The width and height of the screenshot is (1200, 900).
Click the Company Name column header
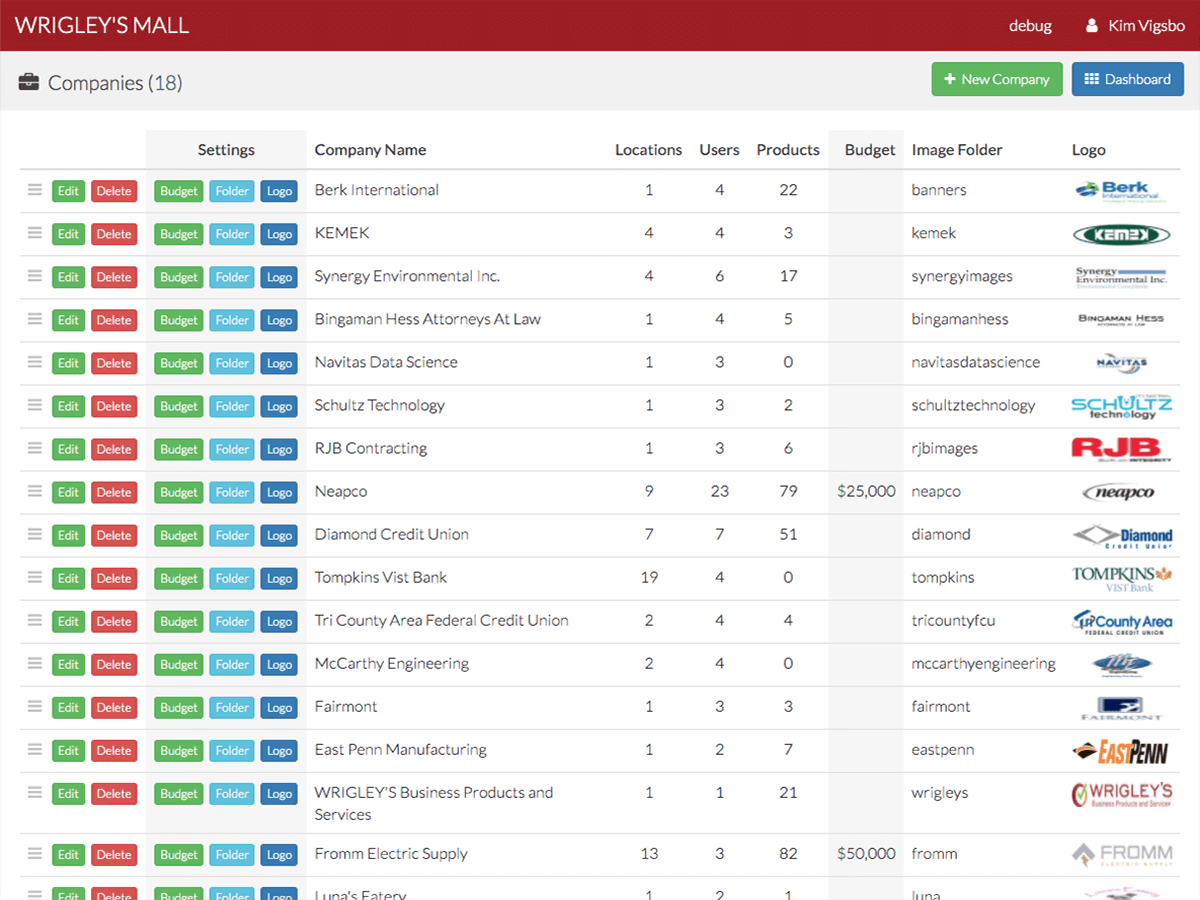click(370, 150)
